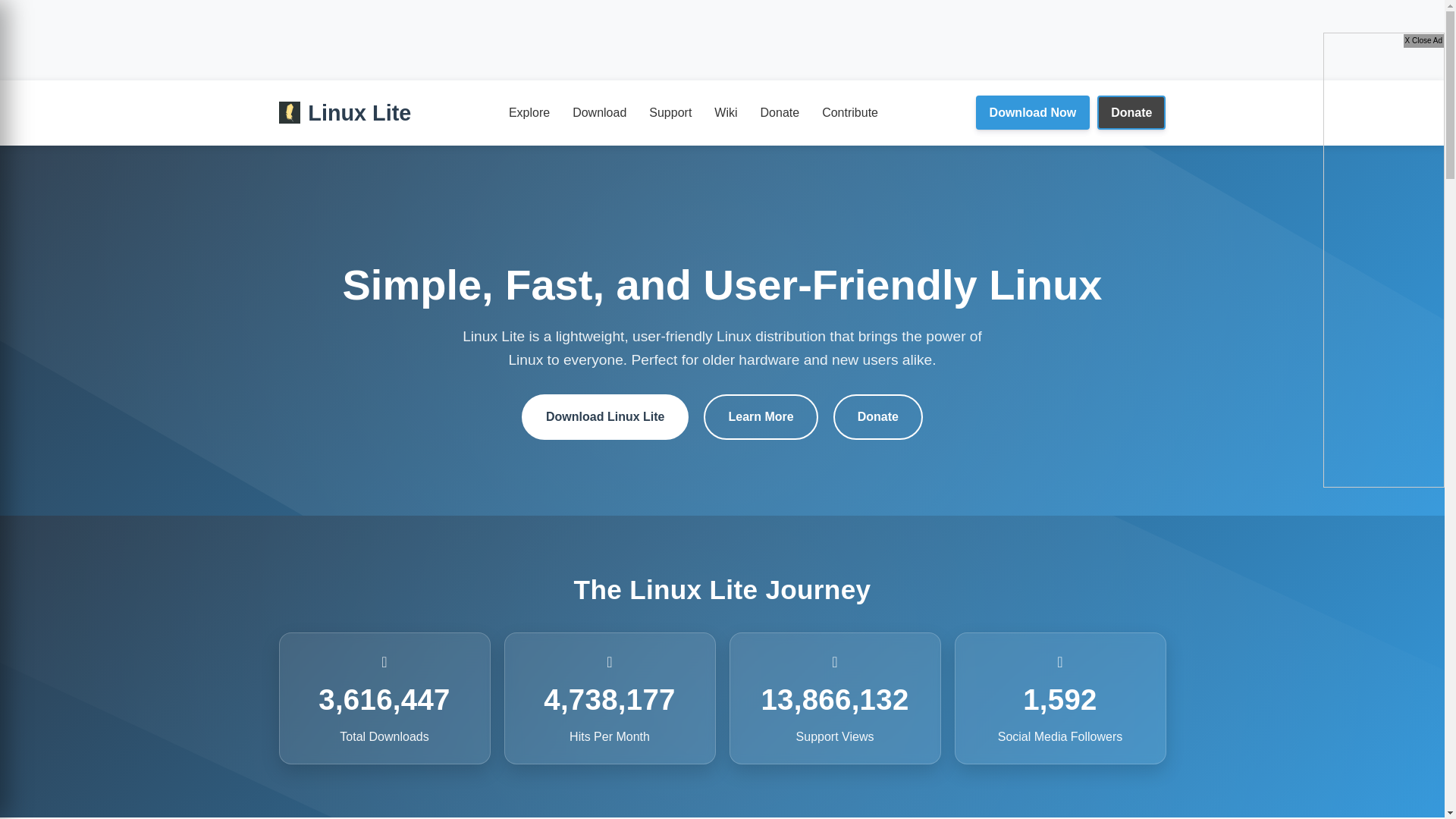Open the Download nav menu
Screen dimensions: 1456x819
tap(599, 113)
